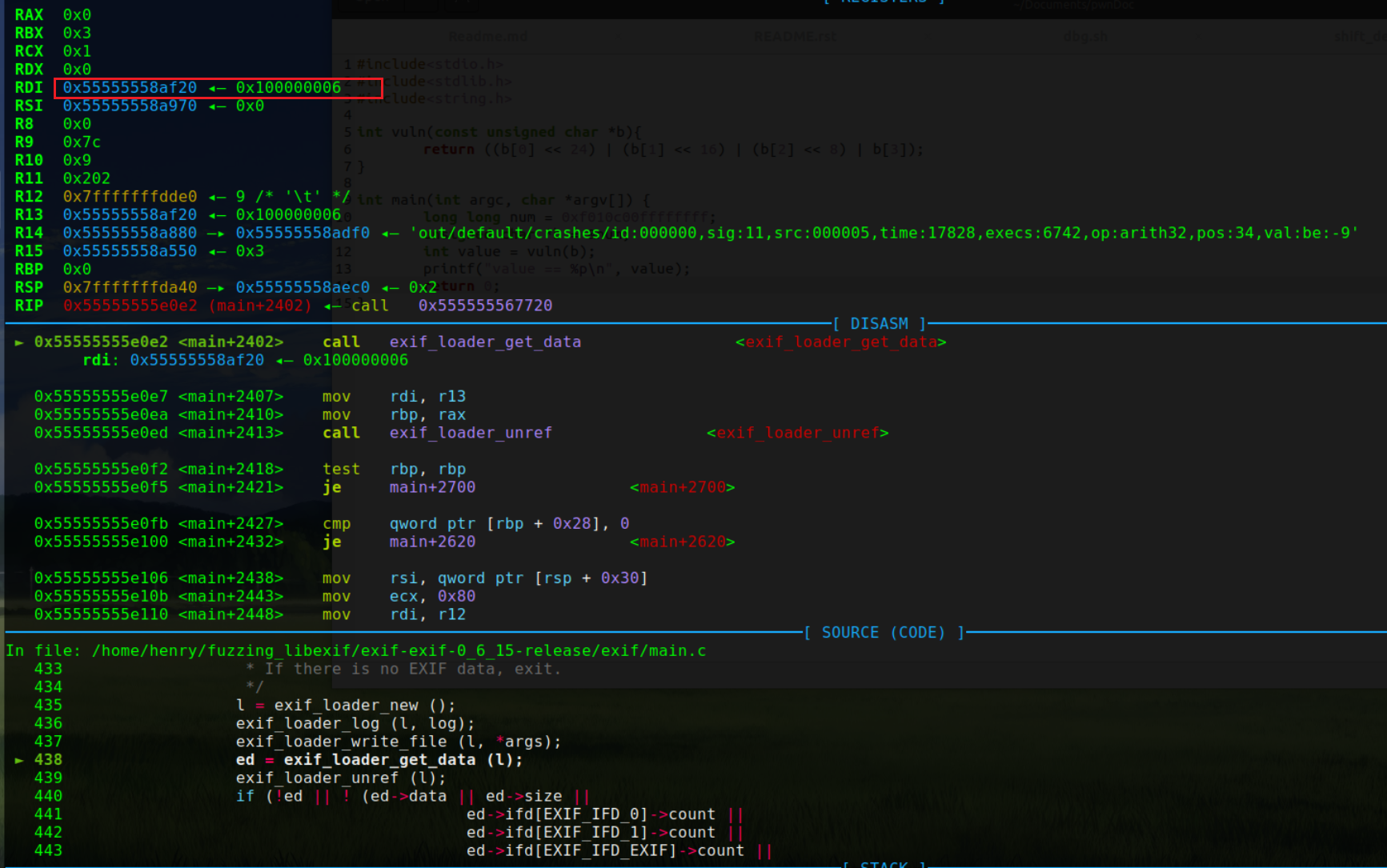
Task: Open the dbg.sh editor tab
Action: [x=1085, y=37]
